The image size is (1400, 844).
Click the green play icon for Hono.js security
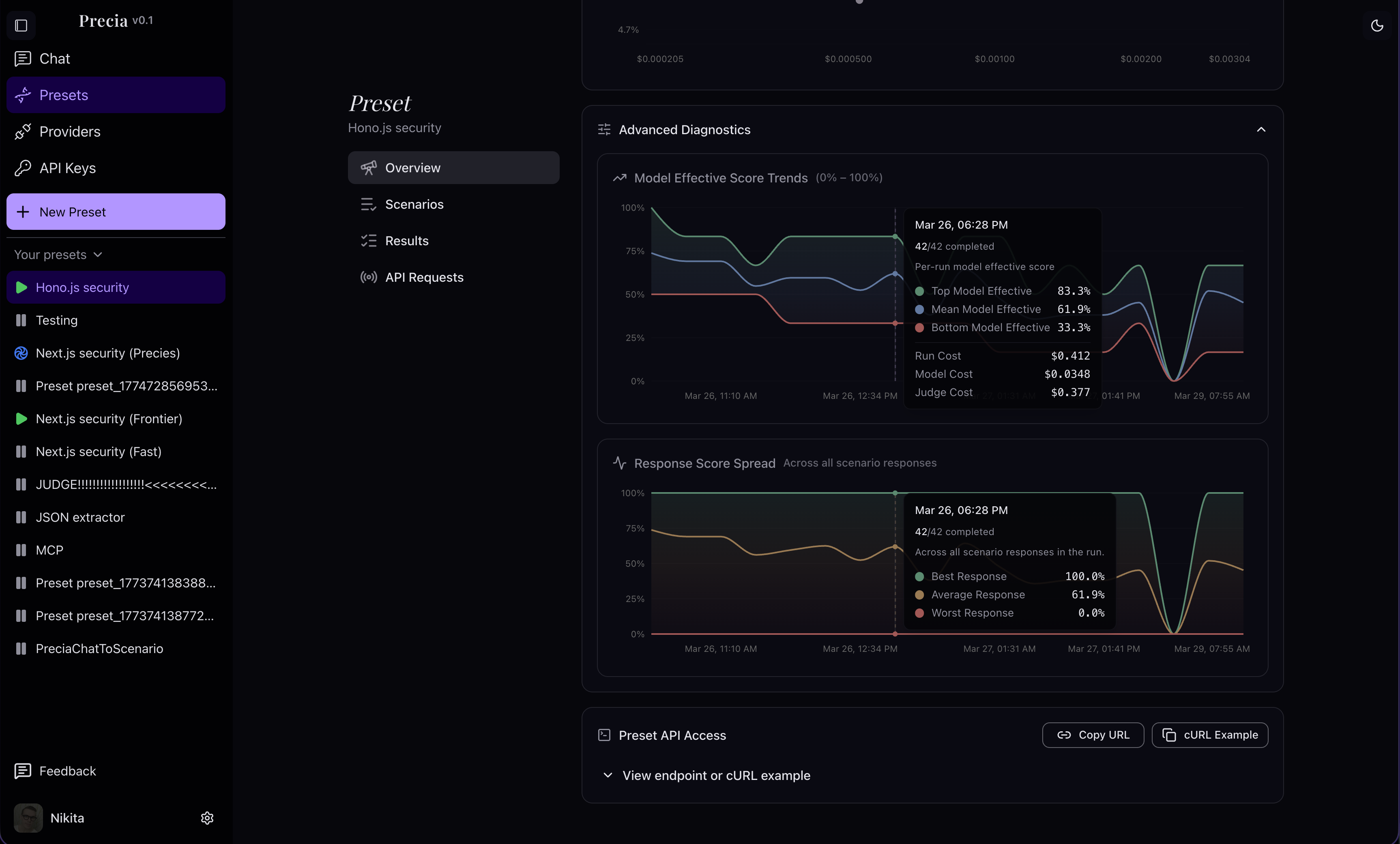pos(21,287)
